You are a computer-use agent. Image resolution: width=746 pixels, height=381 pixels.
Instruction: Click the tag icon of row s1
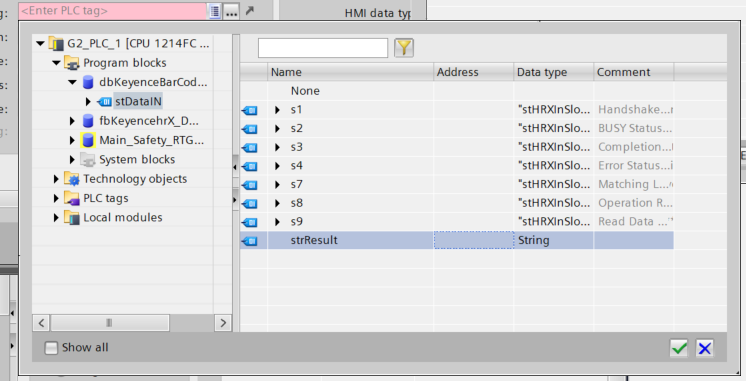point(249,110)
